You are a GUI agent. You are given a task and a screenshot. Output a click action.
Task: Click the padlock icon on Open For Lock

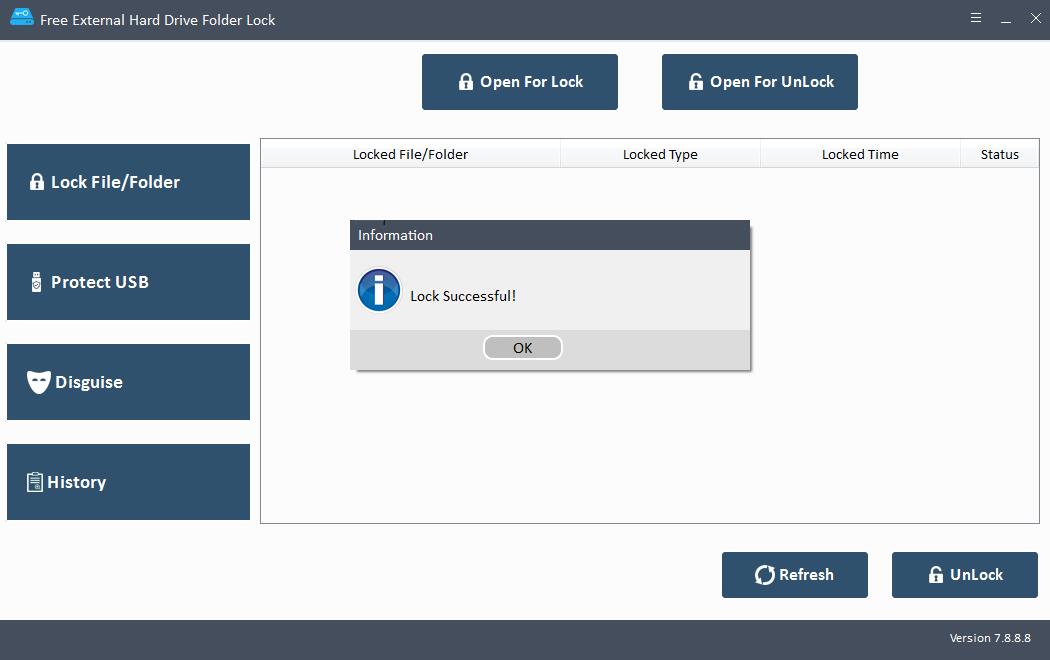click(x=465, y=82)
